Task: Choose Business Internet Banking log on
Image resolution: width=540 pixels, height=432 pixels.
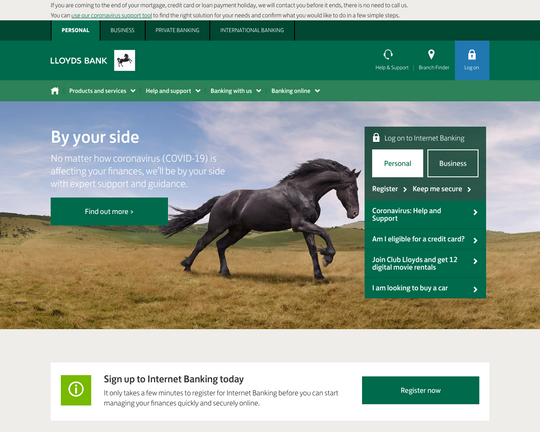Action: (453, 163)
